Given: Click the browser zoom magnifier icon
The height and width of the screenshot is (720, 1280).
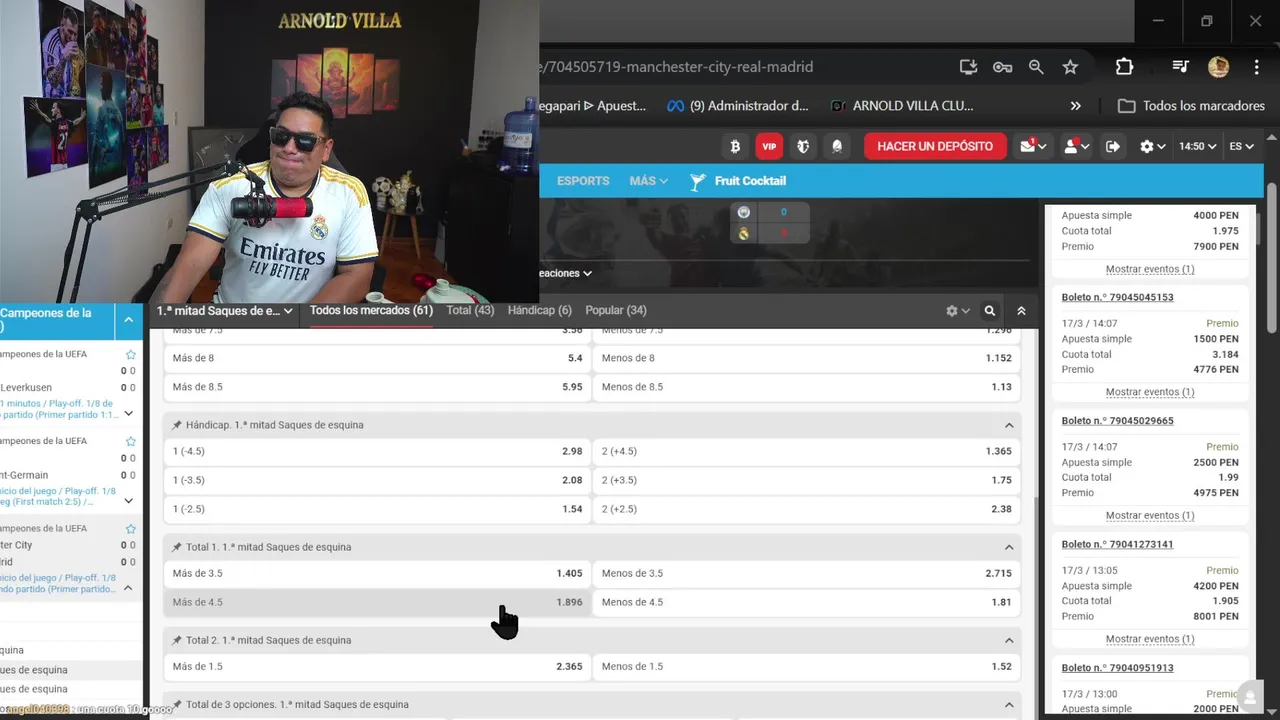Looking at the screenshot, I should [1036, 67].
